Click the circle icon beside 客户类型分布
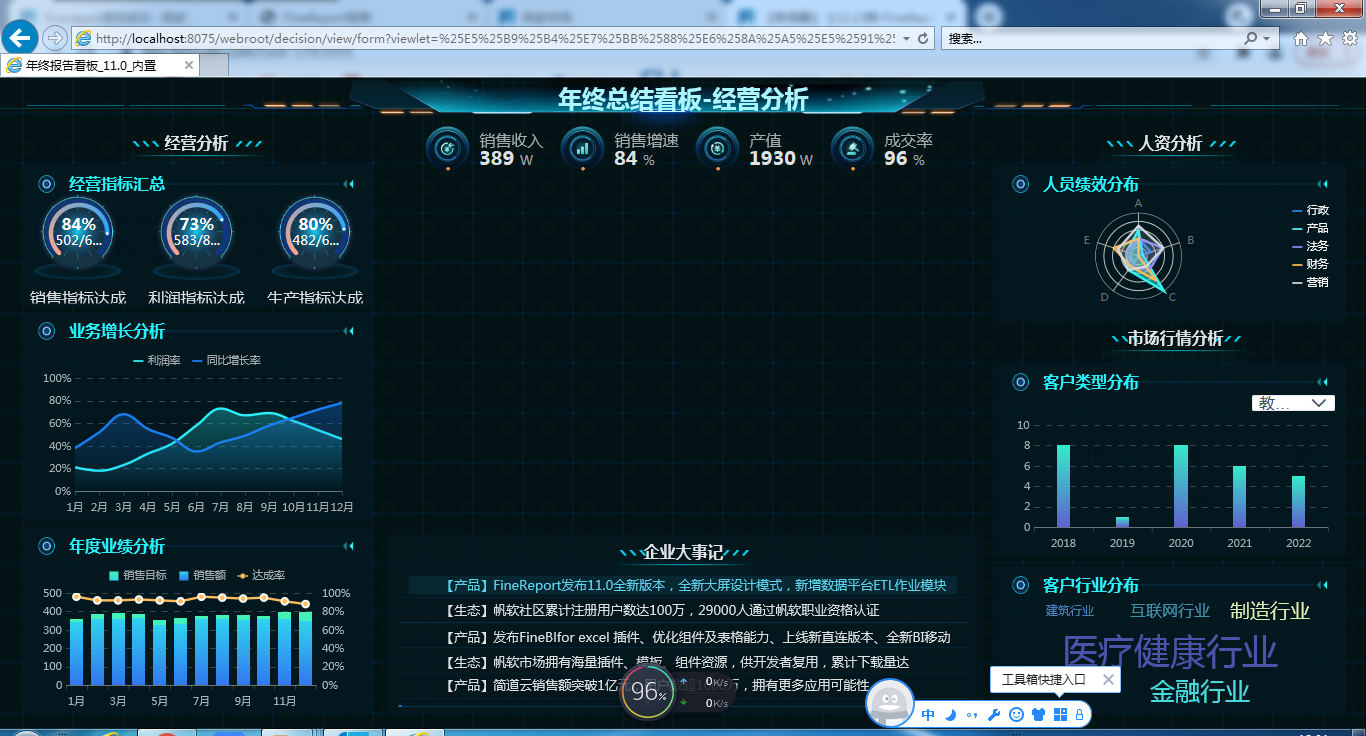 click(x=1020, y=382)
